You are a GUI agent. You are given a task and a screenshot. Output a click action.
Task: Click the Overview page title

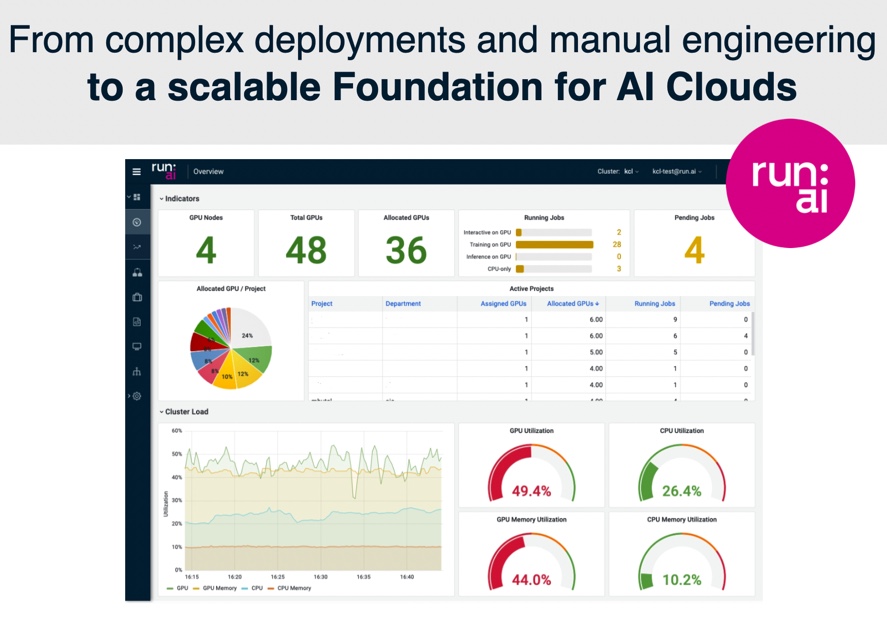click(x=208, y=171)
